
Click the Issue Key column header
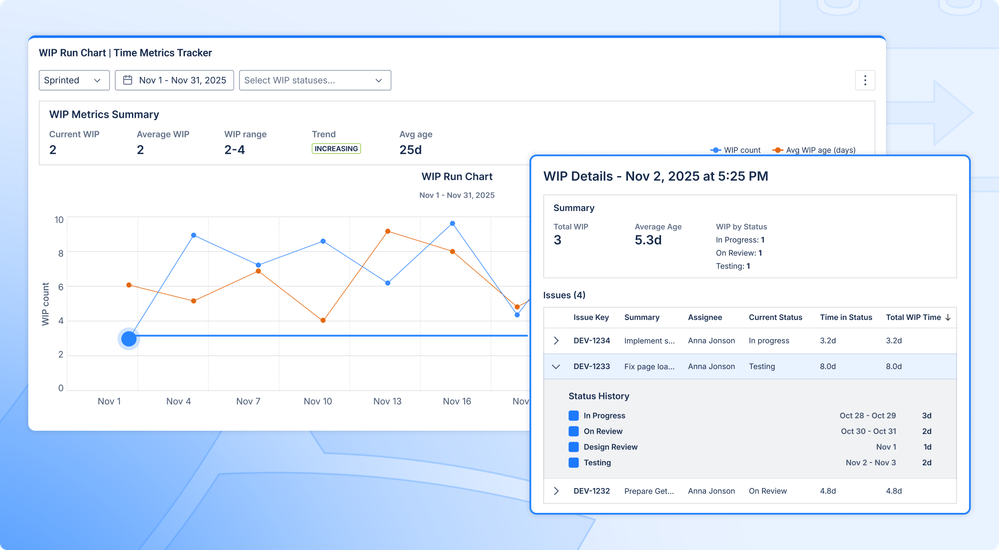[591, 317]
